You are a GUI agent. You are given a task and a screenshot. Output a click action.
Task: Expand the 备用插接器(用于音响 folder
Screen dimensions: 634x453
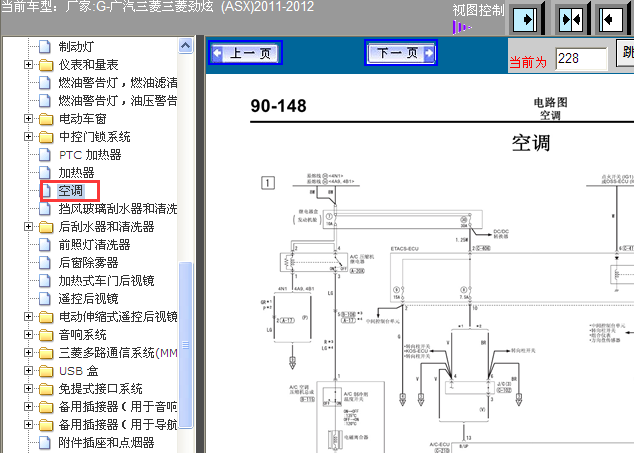click(28, 406)
